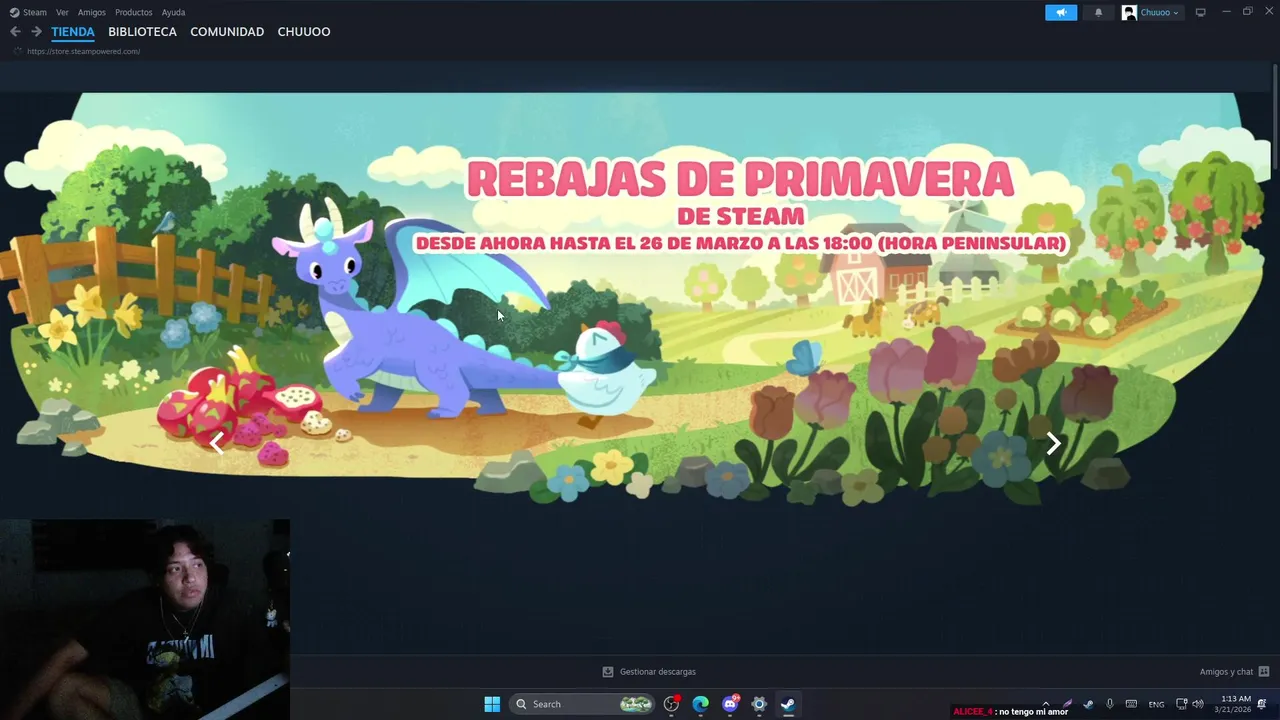Switch to the BIBLIOTECA tab

(x=142, y=32)
